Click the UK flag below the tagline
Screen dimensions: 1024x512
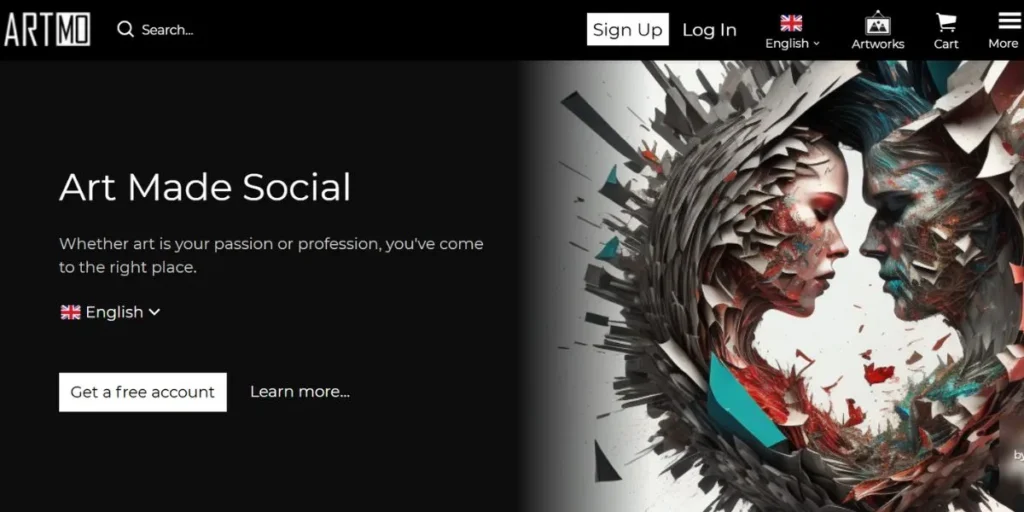click(x=71, y=312)
